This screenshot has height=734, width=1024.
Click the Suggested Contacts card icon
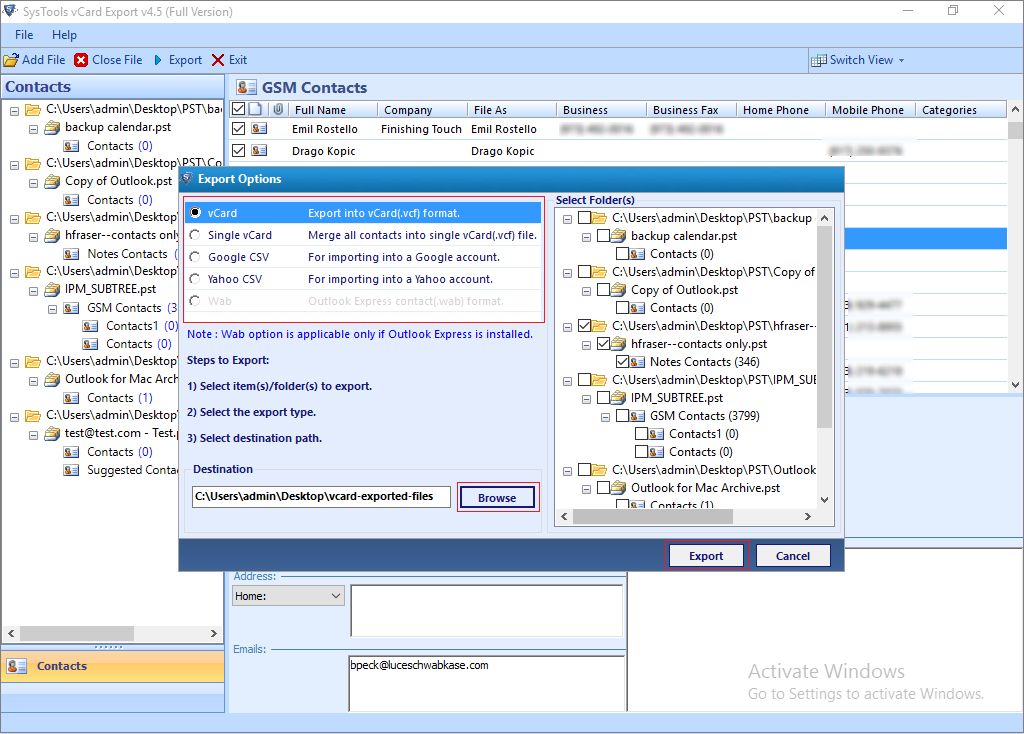click(x=71, y=470)
